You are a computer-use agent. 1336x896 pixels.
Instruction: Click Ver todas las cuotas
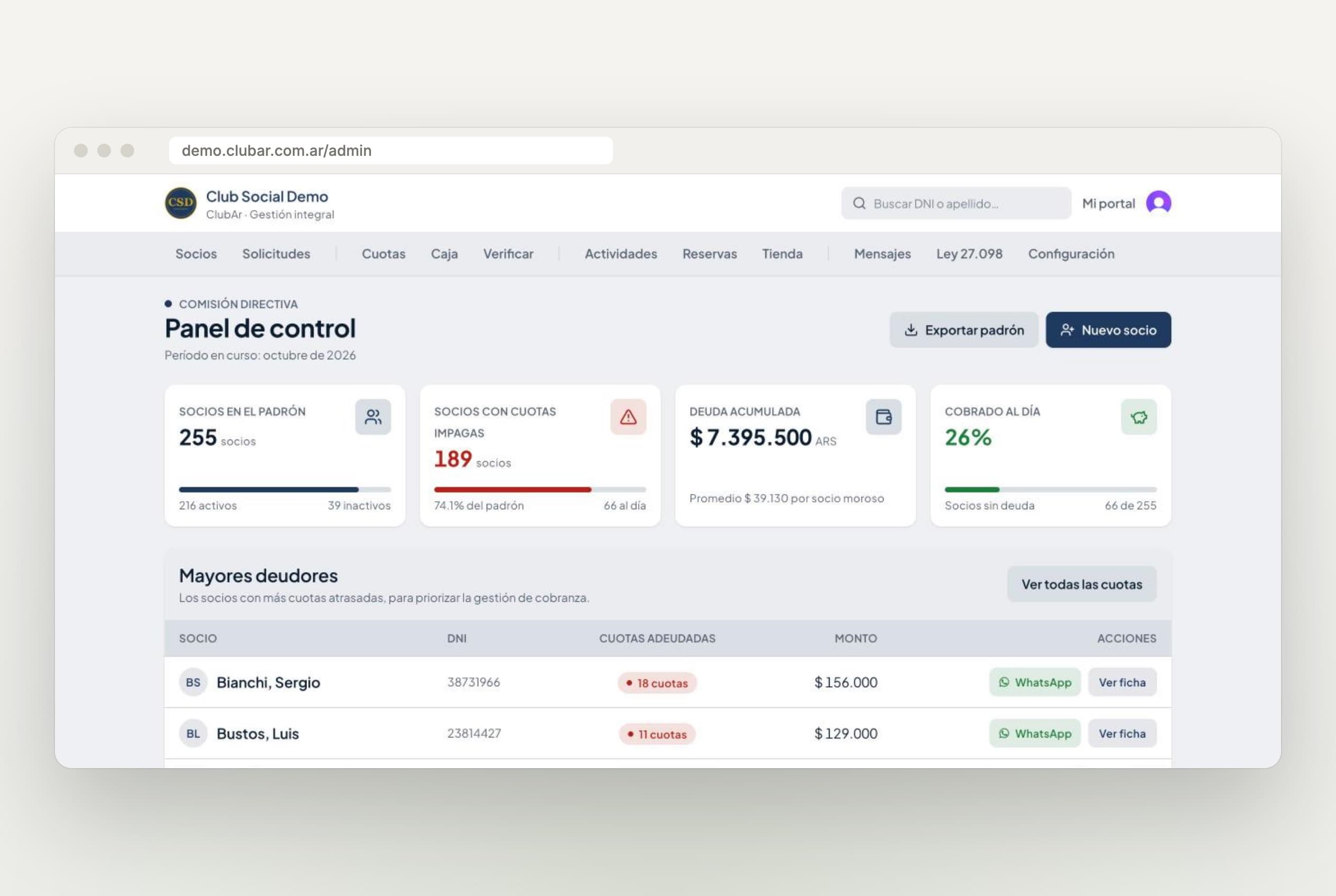point(1081,584)
